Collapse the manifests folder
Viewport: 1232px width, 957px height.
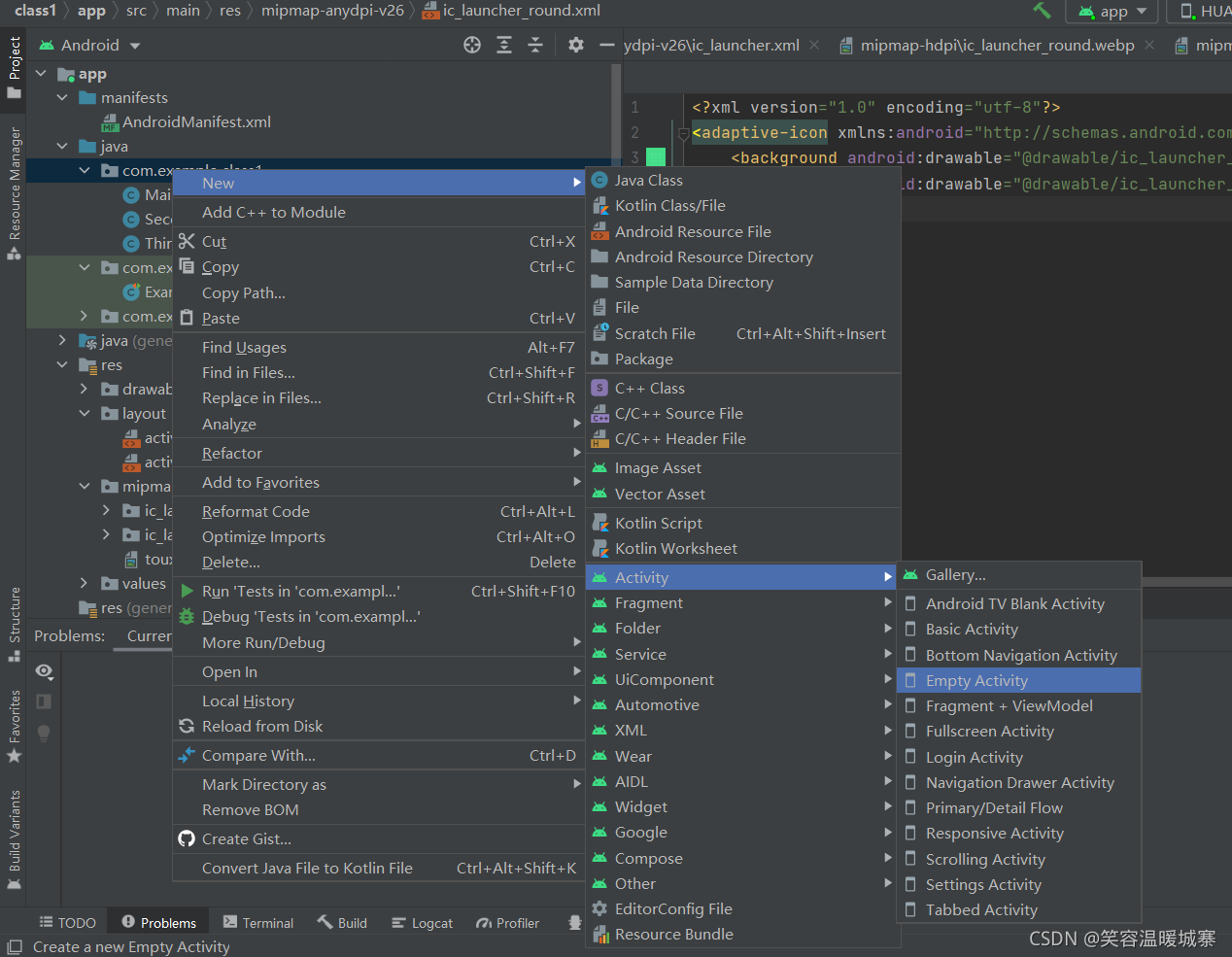coord(62,98)
